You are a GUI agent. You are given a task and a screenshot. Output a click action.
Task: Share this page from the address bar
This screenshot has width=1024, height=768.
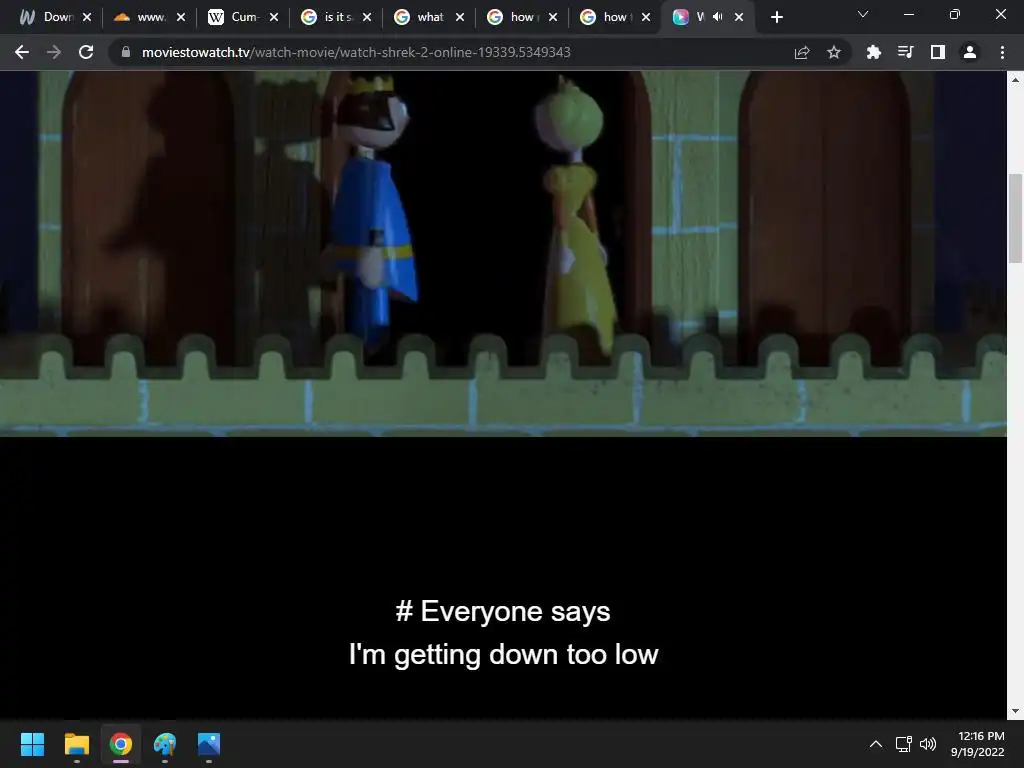click(x=802, y=52)
